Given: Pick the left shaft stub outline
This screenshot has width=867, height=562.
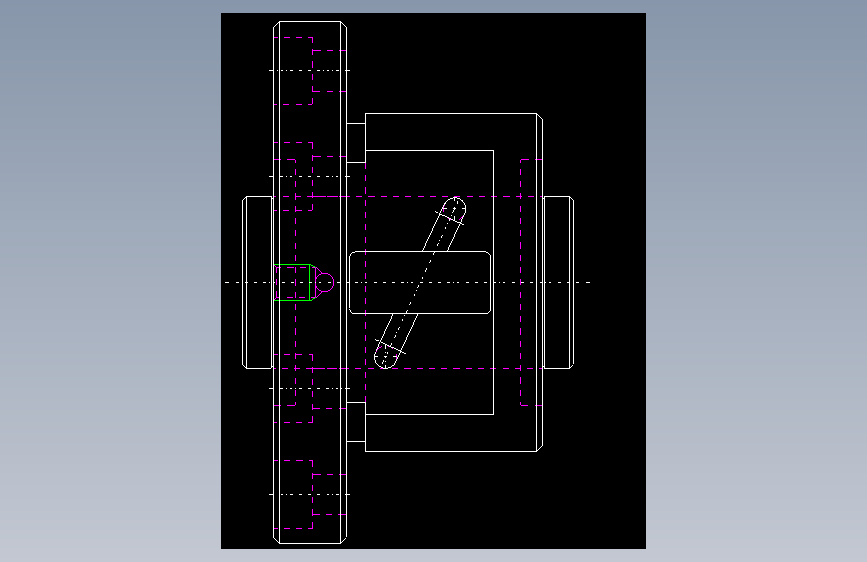Looking at the screenshot, I should pyautogui.click(x=258, y=283).
